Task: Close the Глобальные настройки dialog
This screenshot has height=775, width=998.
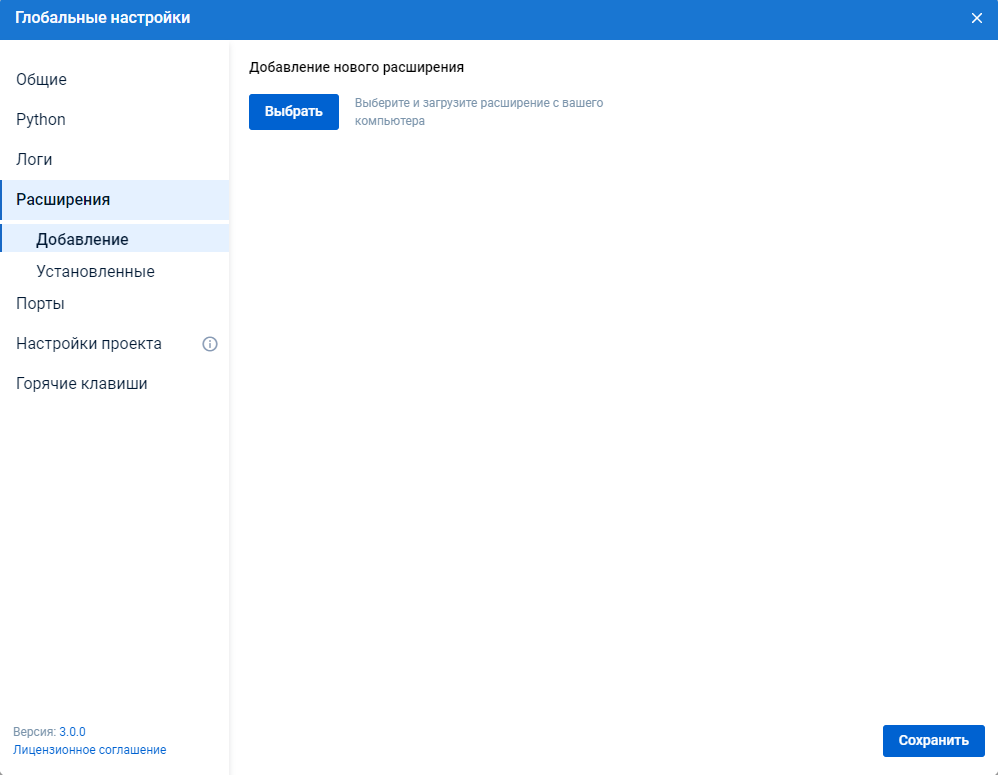Action: pos(977,18)
